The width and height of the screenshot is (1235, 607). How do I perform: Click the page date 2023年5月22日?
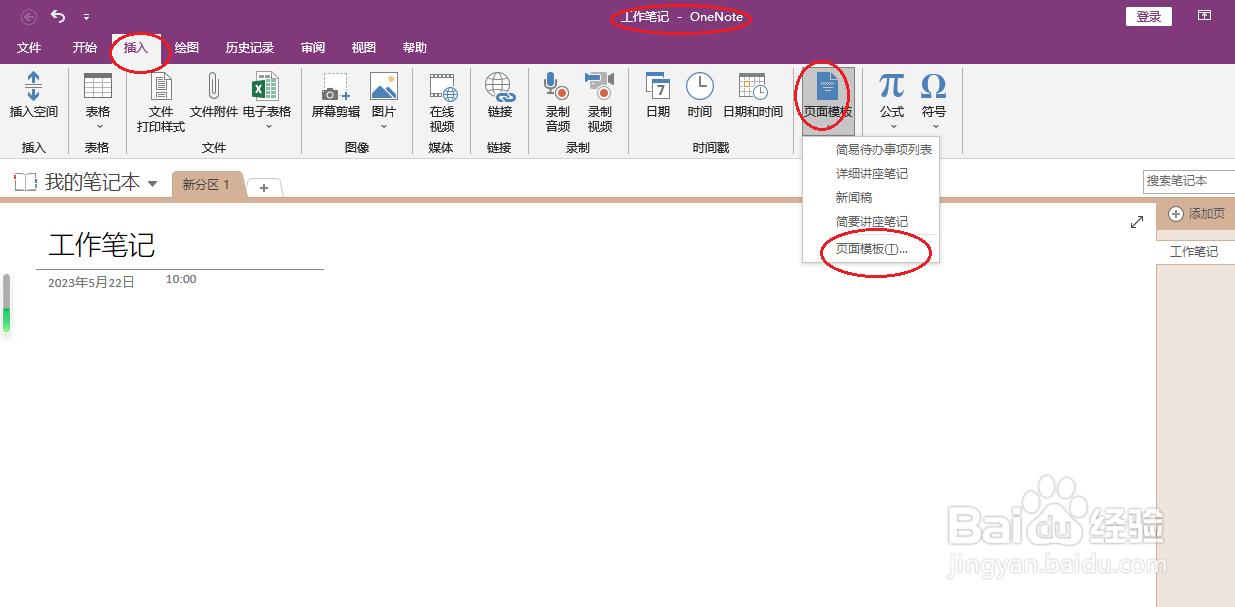point(91,283)
